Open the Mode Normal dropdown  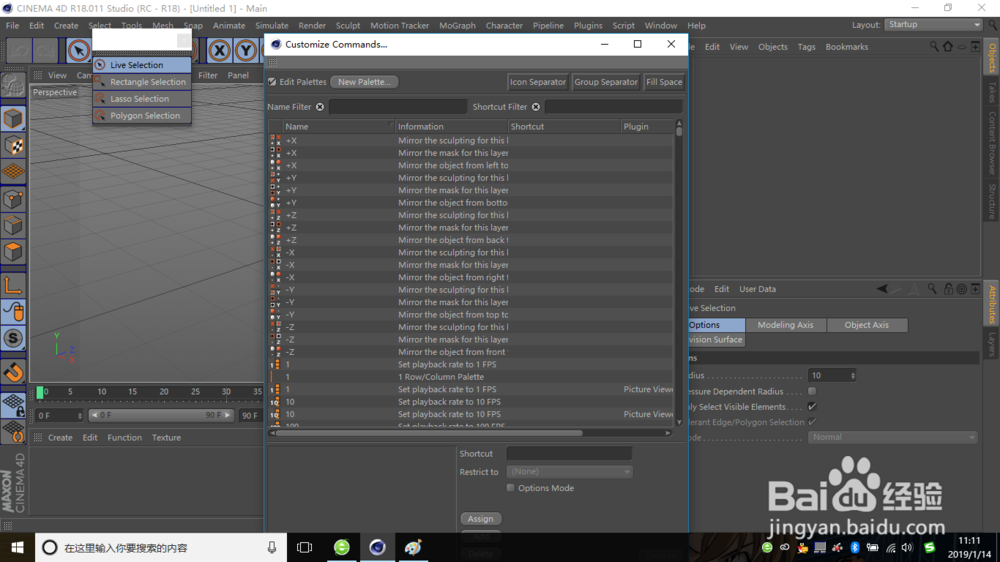click(x=892, y=437)
